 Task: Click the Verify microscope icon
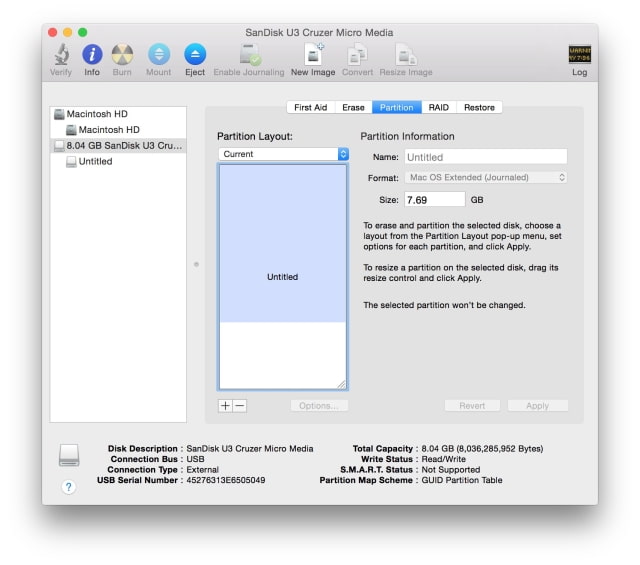tap(61, 54)
